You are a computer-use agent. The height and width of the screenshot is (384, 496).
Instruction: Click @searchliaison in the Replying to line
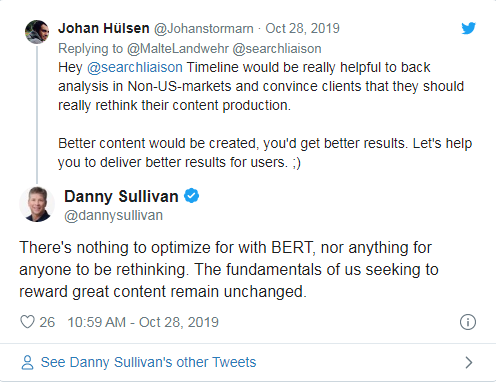[277, 49]
